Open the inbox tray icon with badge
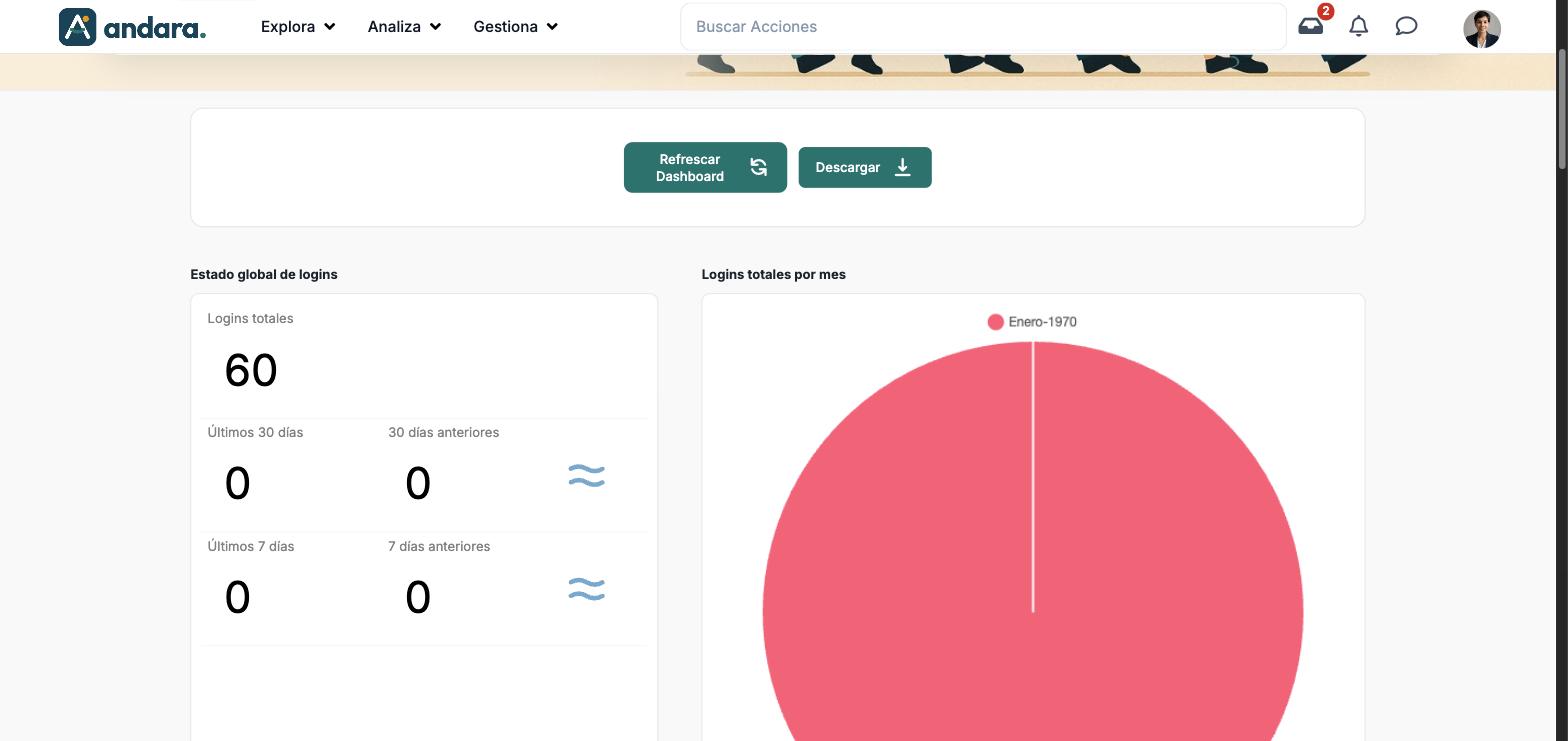 [x=1311, y=26]
